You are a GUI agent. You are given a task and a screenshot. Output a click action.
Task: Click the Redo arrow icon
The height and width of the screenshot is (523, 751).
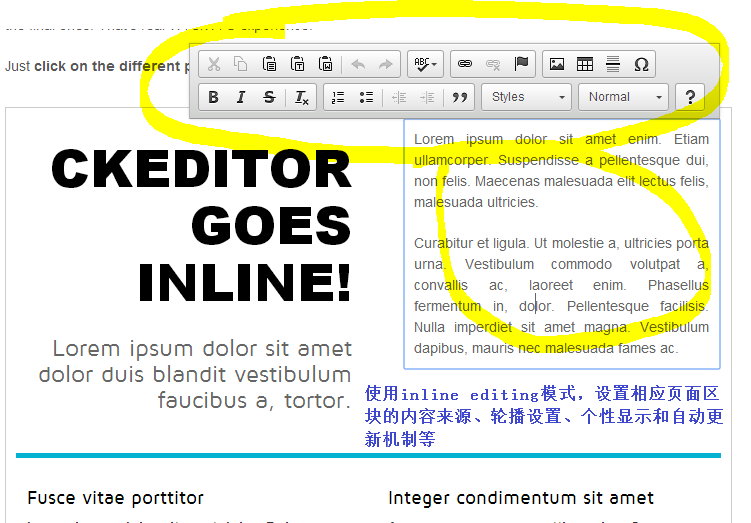click(x=386, y=64)
